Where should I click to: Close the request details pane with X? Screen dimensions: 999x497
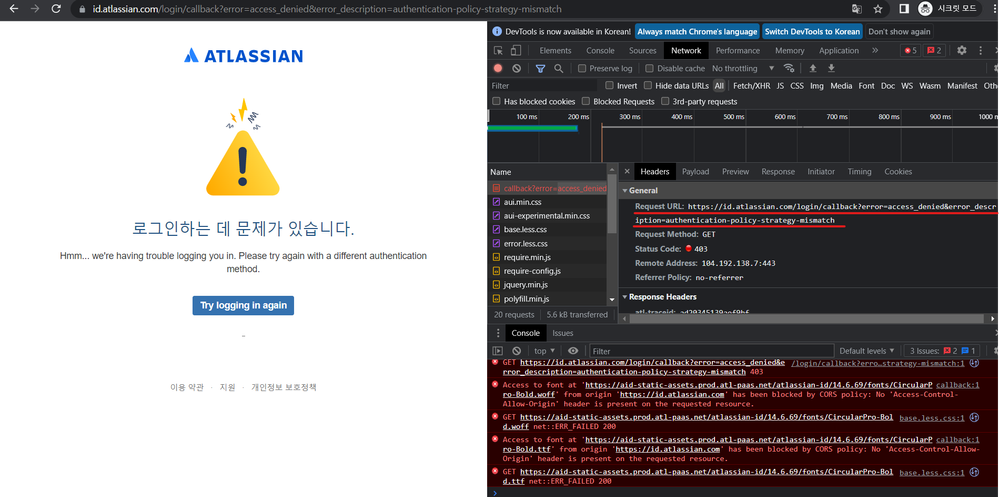tap(627, 171)
